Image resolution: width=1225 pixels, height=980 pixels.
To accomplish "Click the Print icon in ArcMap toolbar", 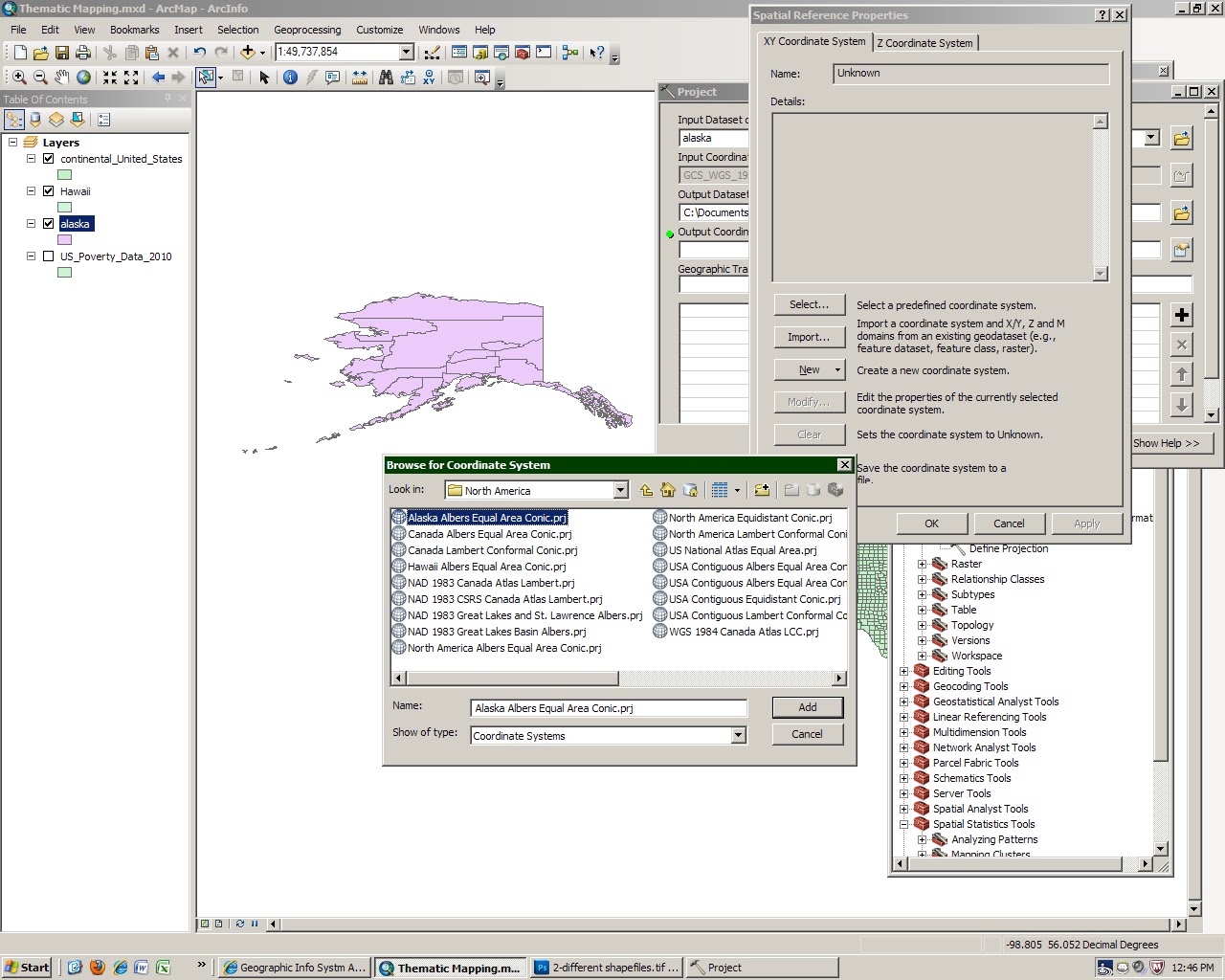I will (x=83, y=53).
